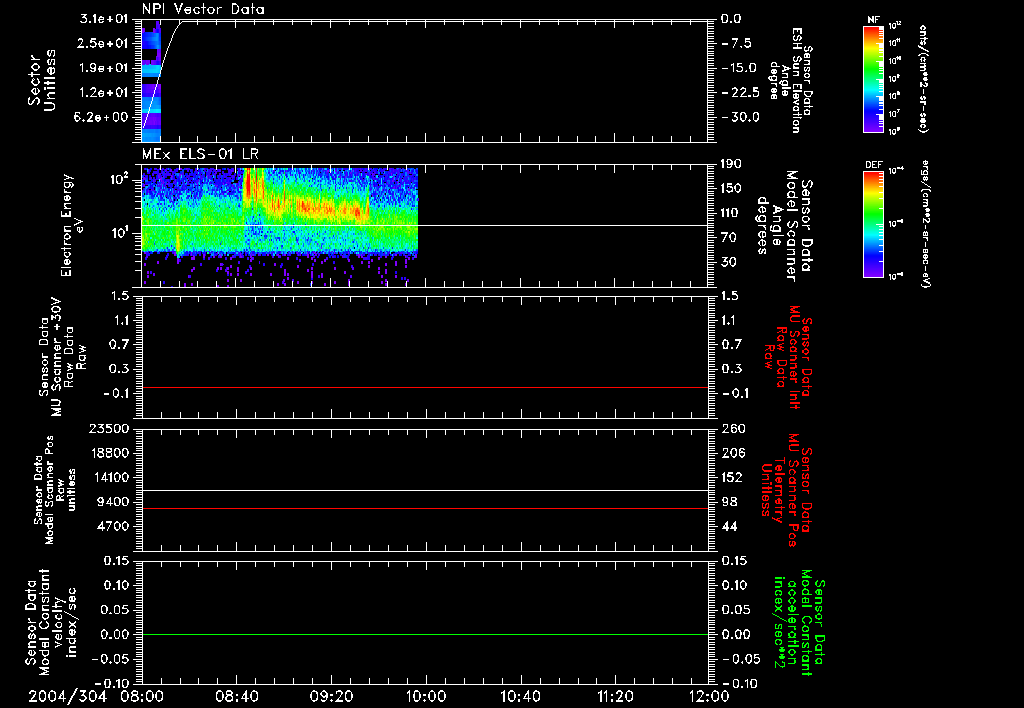Click the DEF color bar units label
The image size is (1024, 708).
point(924,223)
